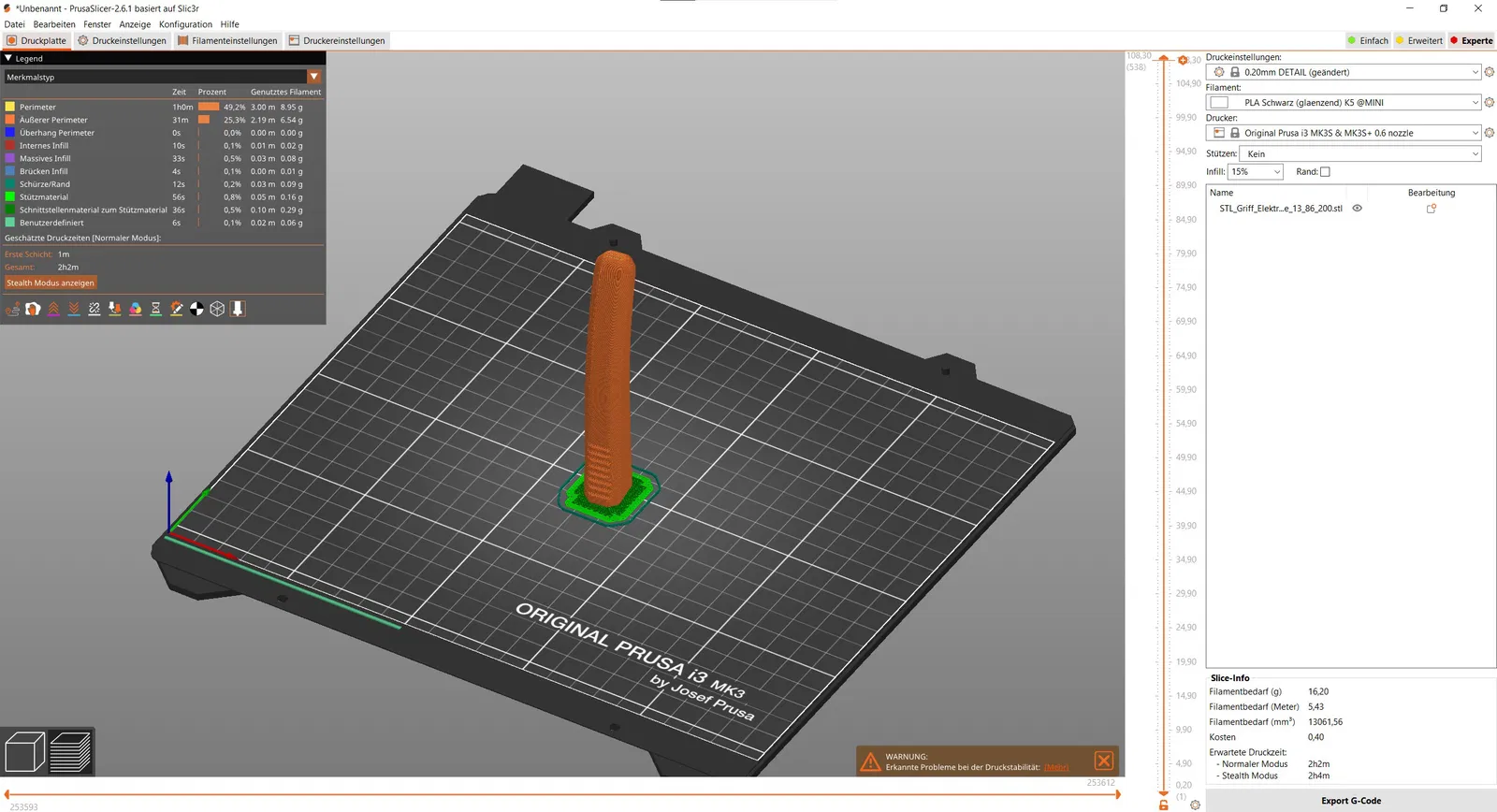Image resolution: width=1497 pixels, height=812 pixels.
Task: Toggle custom G-code icon in legend toolbar
Action: pyautogui.click(x=177, y=309)
